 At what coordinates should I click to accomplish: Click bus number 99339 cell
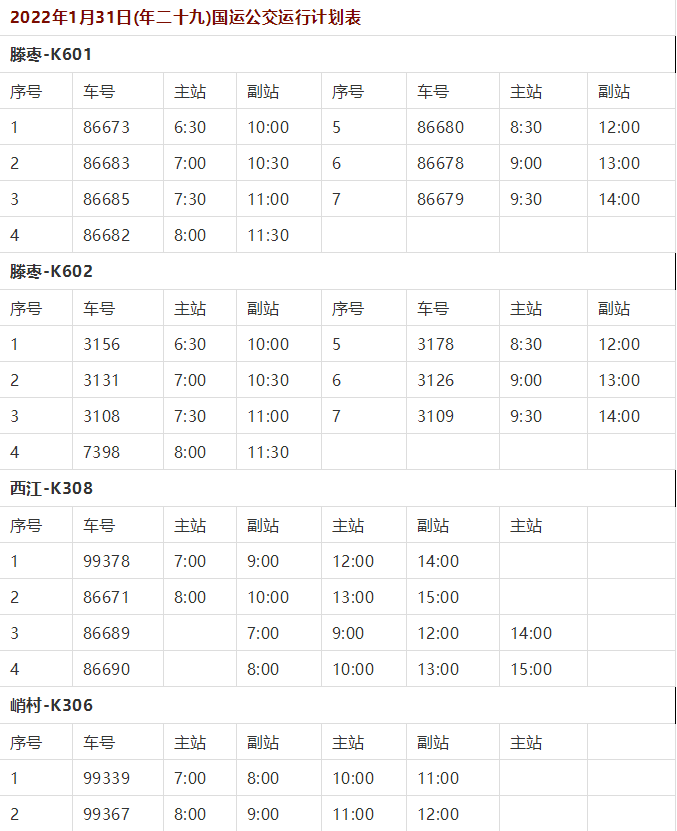pos(106,778)
